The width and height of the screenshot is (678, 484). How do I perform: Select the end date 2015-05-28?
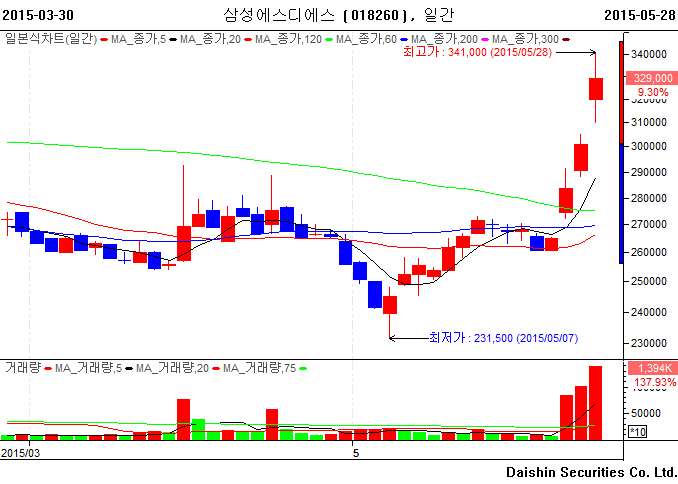pyautogui.click(x=640, y=15)
